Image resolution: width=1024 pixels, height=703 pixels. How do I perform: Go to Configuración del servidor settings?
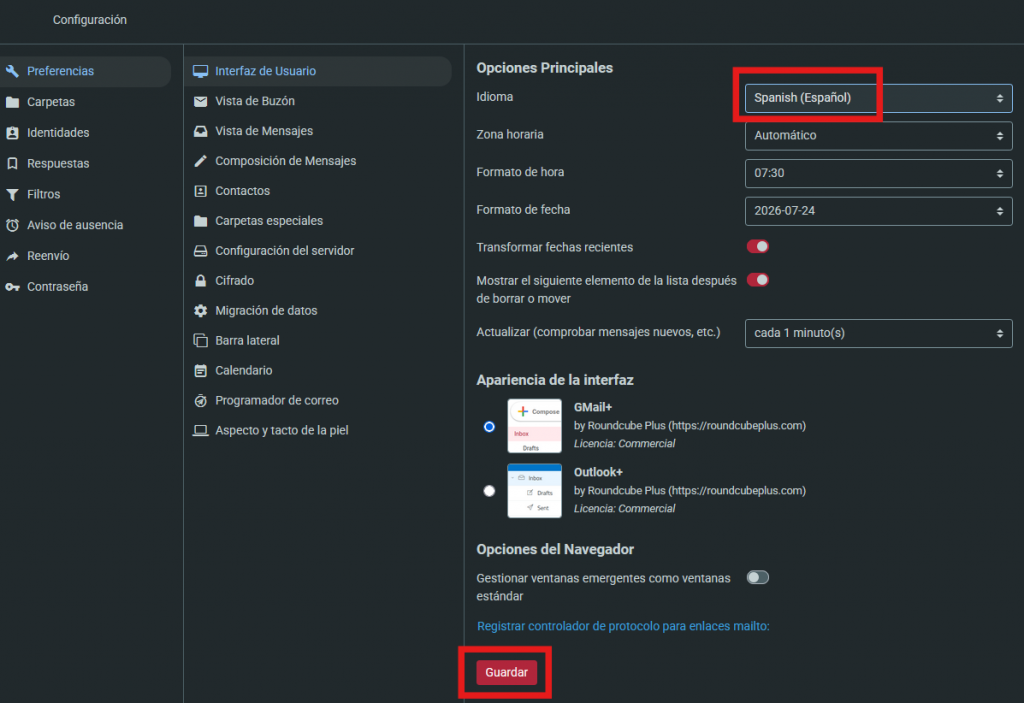point(284,251)
